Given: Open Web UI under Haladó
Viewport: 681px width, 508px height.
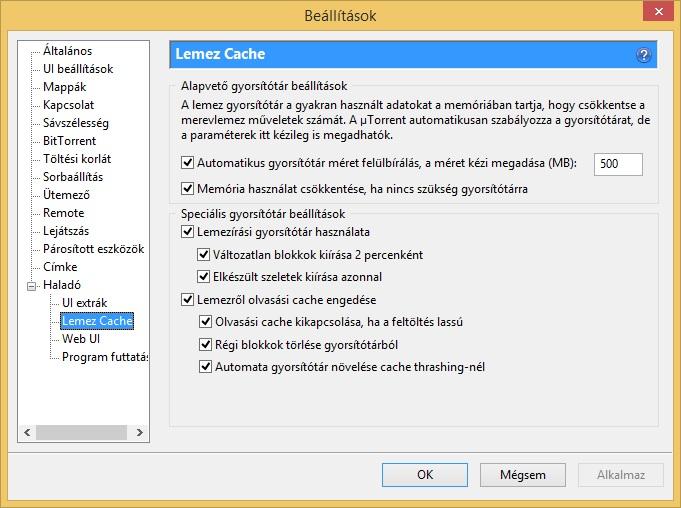Looking at the screenshot, I should click(x=81, y=339).
